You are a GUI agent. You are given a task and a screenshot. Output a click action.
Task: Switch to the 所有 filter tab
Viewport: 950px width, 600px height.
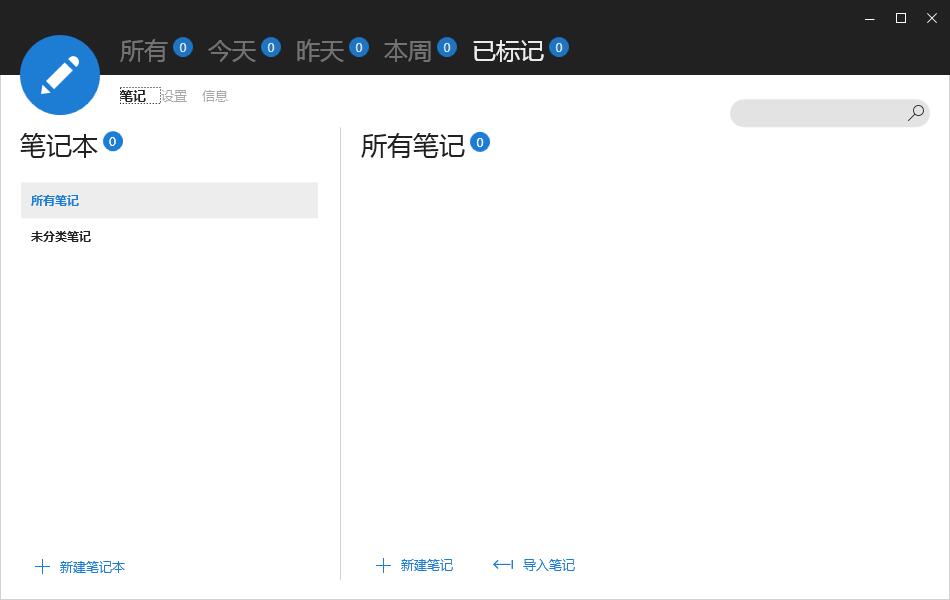[144, 51]
